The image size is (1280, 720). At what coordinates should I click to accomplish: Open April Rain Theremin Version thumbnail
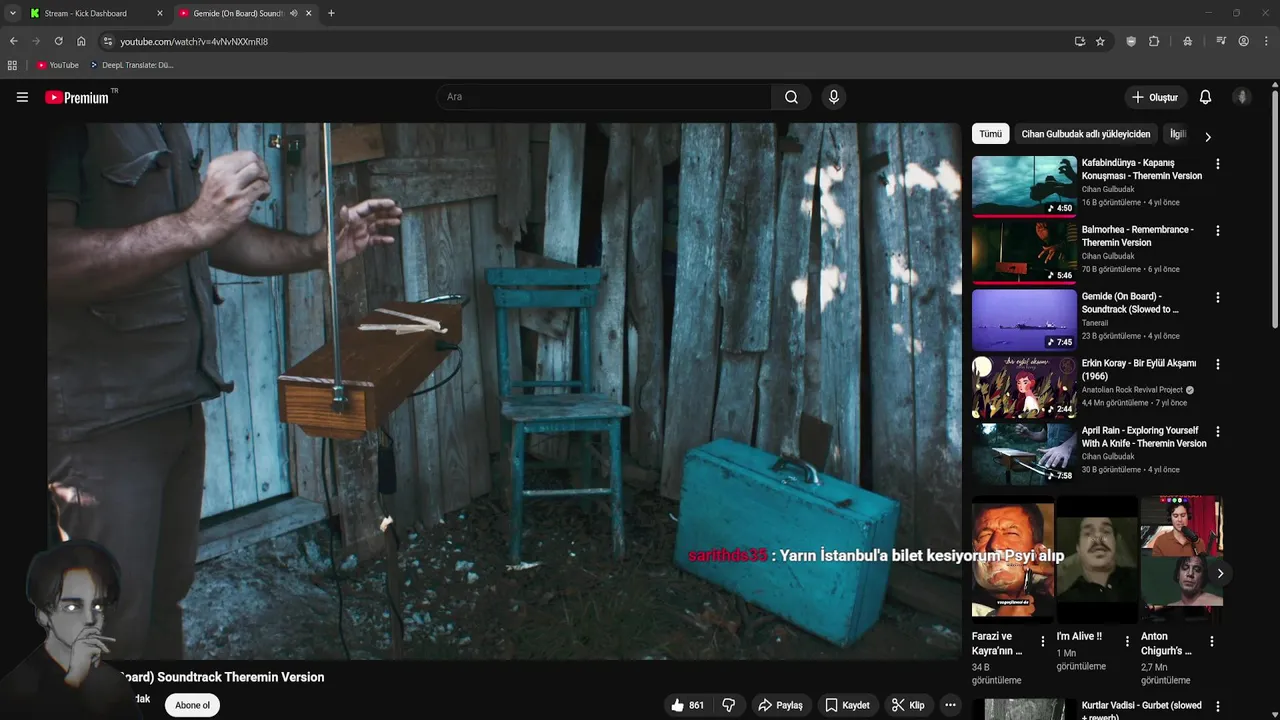(1024, 454)
